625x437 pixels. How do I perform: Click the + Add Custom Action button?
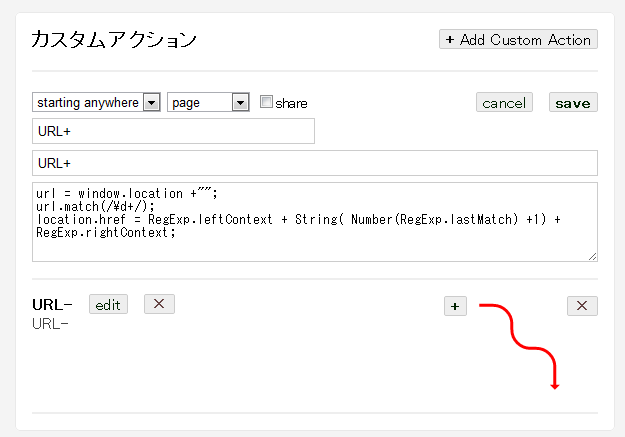tap(518, 40)
